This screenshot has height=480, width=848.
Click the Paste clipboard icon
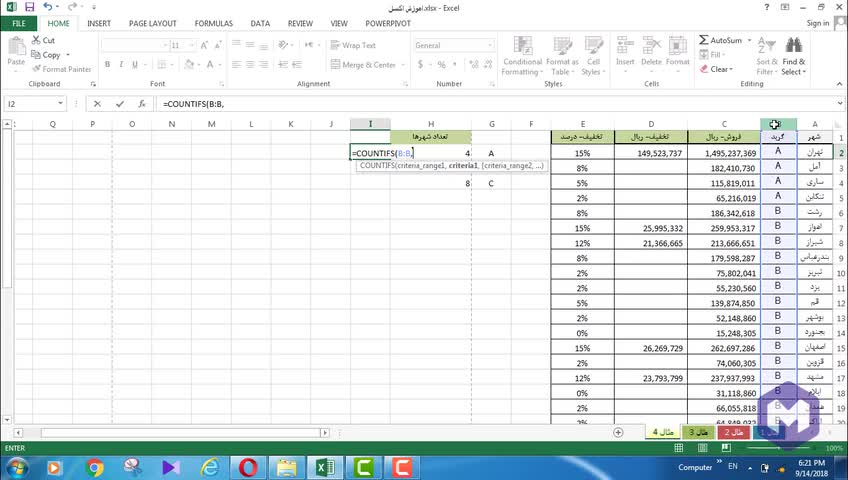pos(16,46)
